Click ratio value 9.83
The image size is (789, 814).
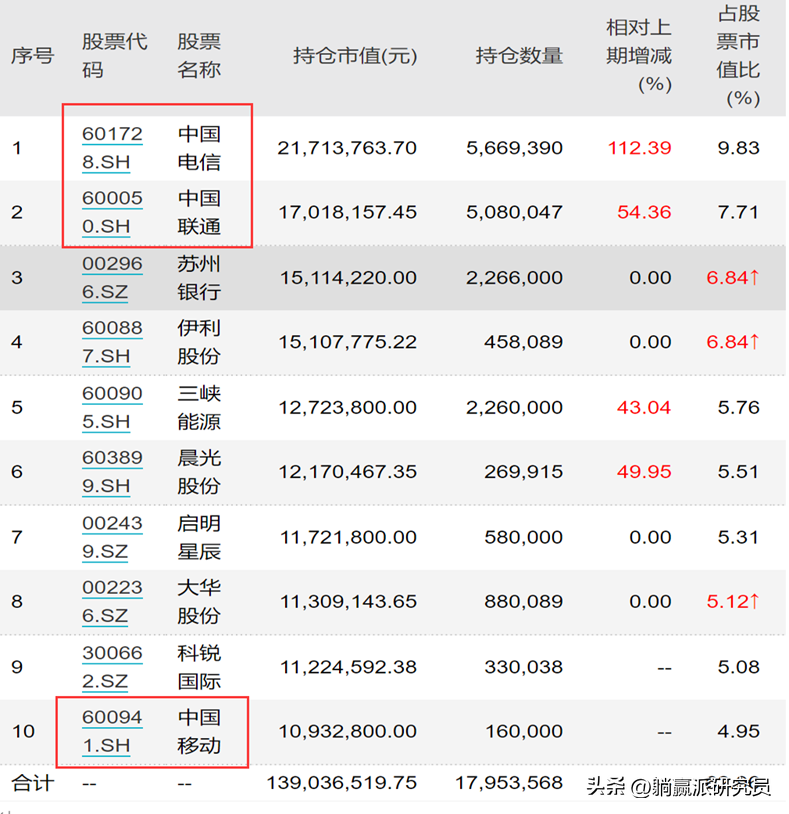739,148
